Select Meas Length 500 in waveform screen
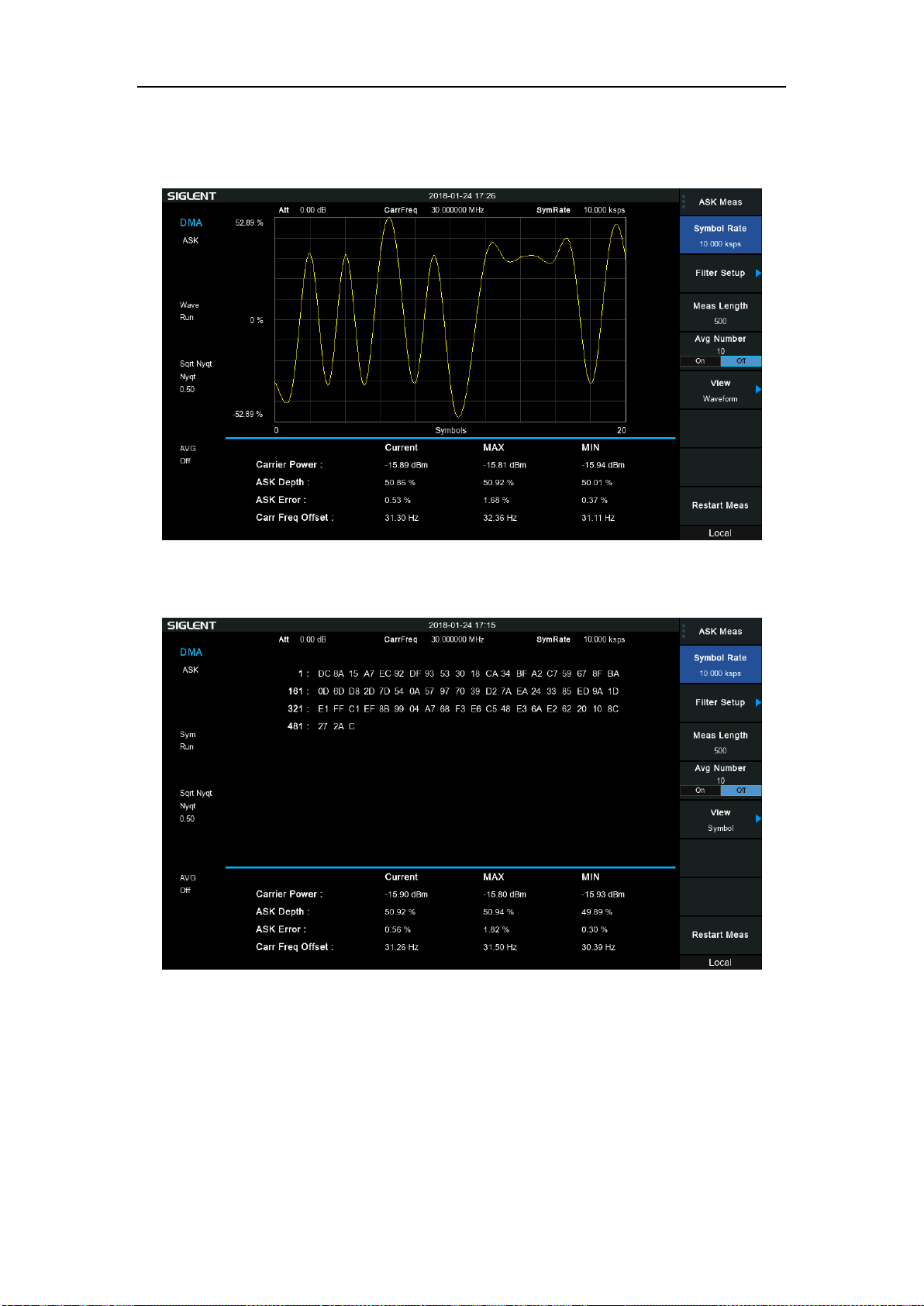 720,312
